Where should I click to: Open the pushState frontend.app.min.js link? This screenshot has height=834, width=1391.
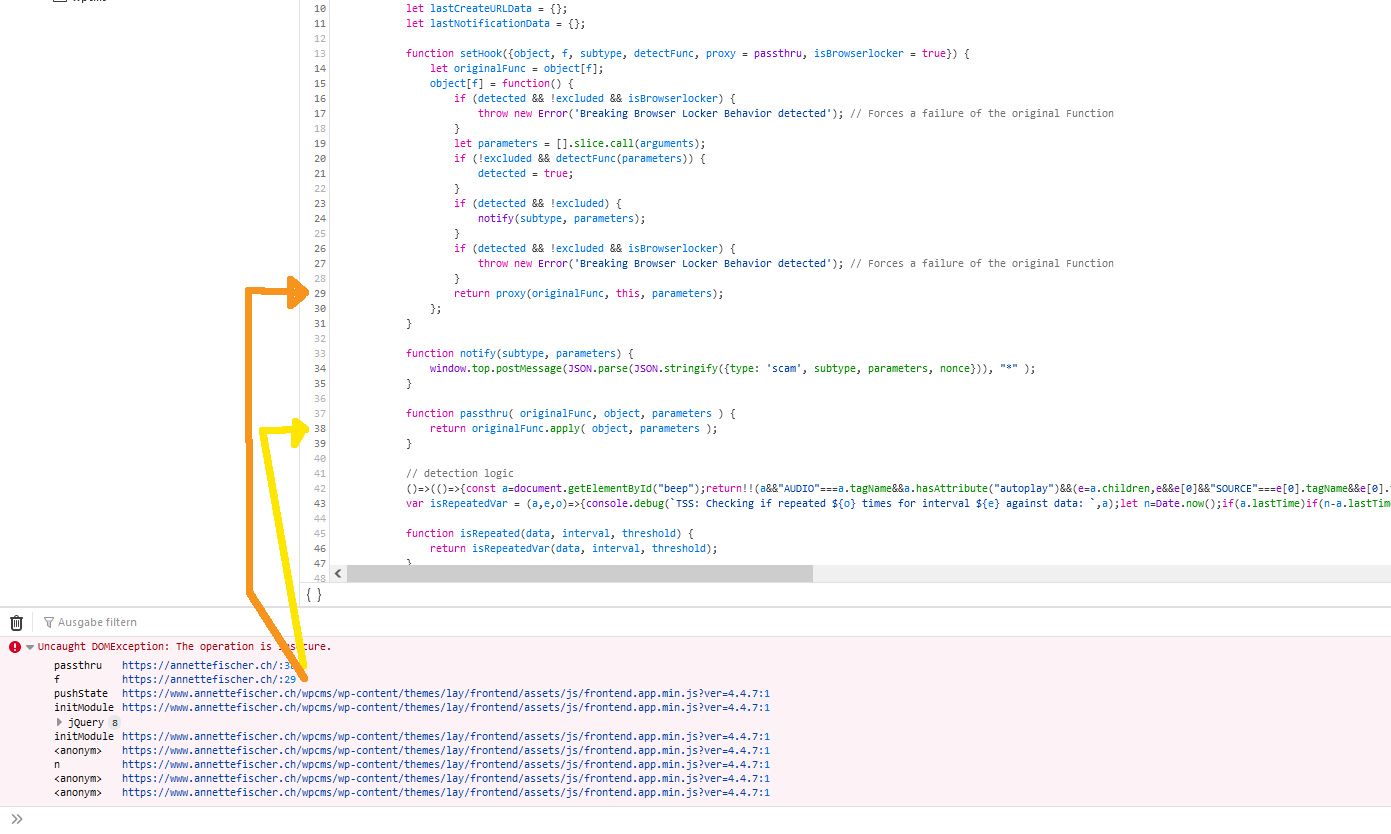click(445, 693)
